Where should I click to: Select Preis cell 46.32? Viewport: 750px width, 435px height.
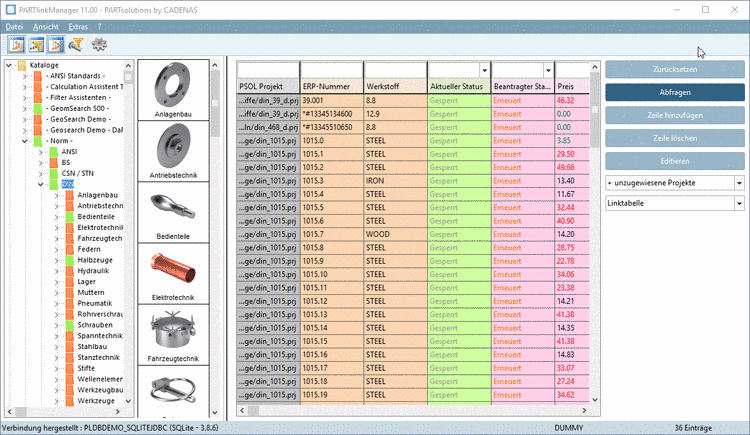coord(572,100)
